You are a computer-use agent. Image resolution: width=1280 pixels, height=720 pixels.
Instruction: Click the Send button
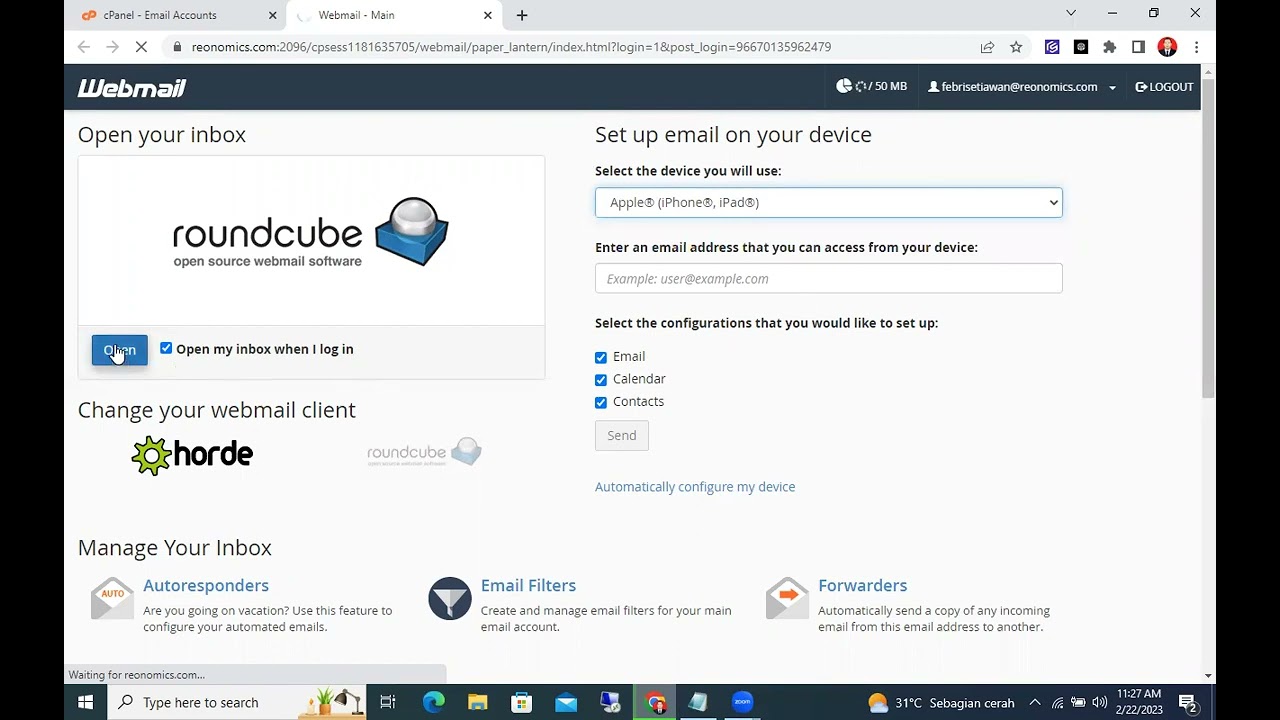click(621, 435)
